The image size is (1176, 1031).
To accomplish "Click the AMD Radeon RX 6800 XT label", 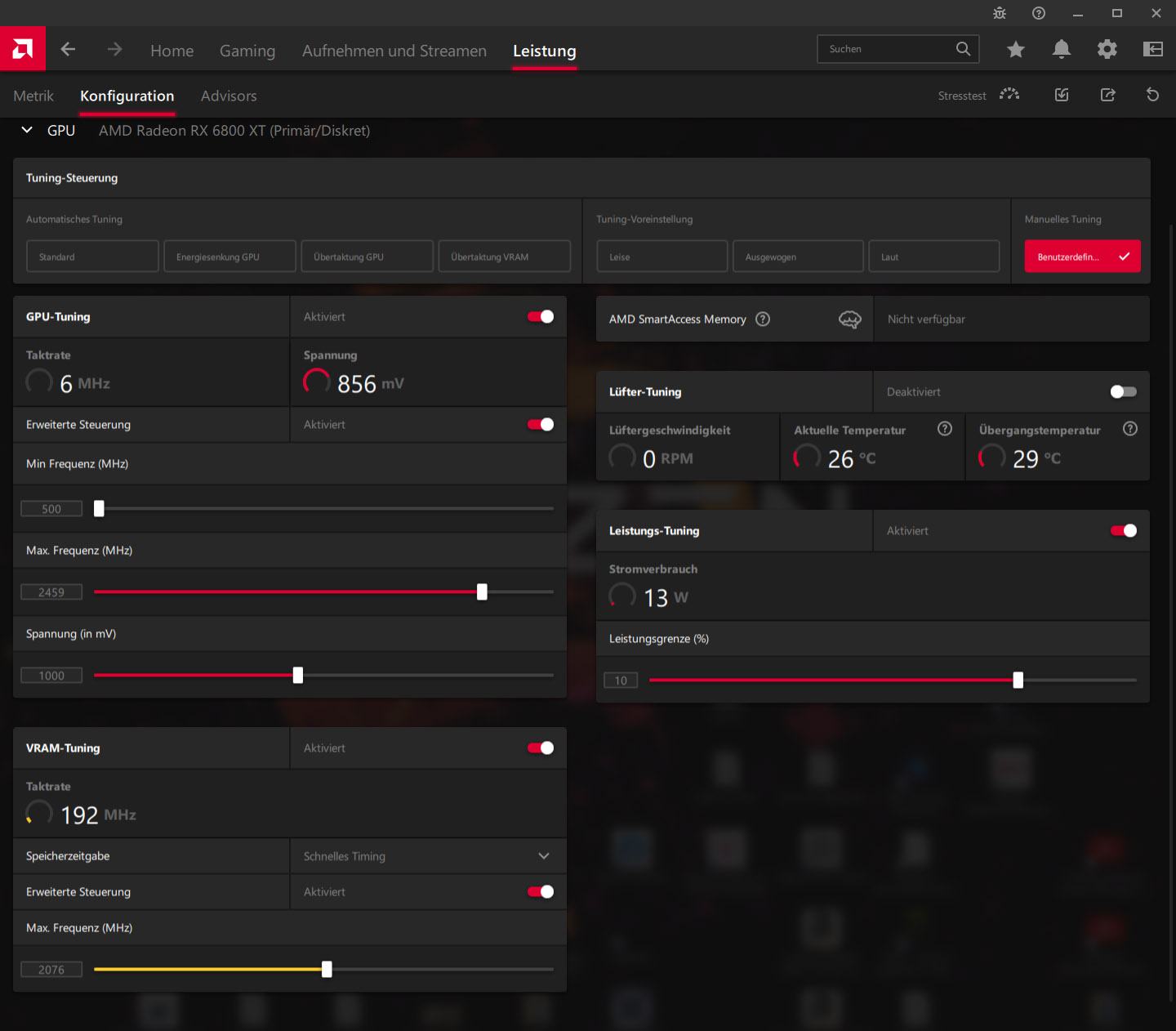I will click(234, 131).
